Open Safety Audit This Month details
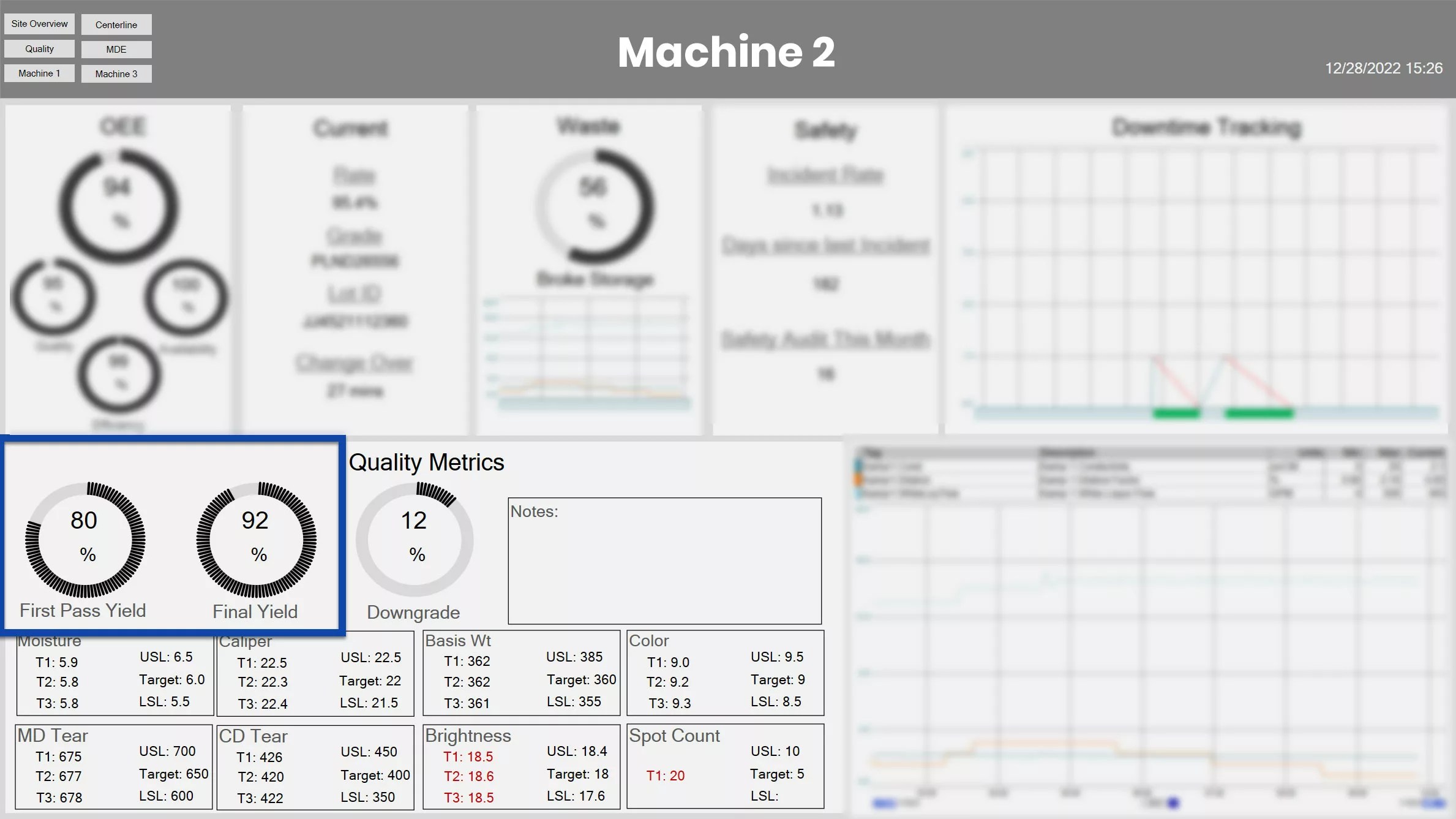Screen dimensions: 1456x819 (x=825, y=339)
